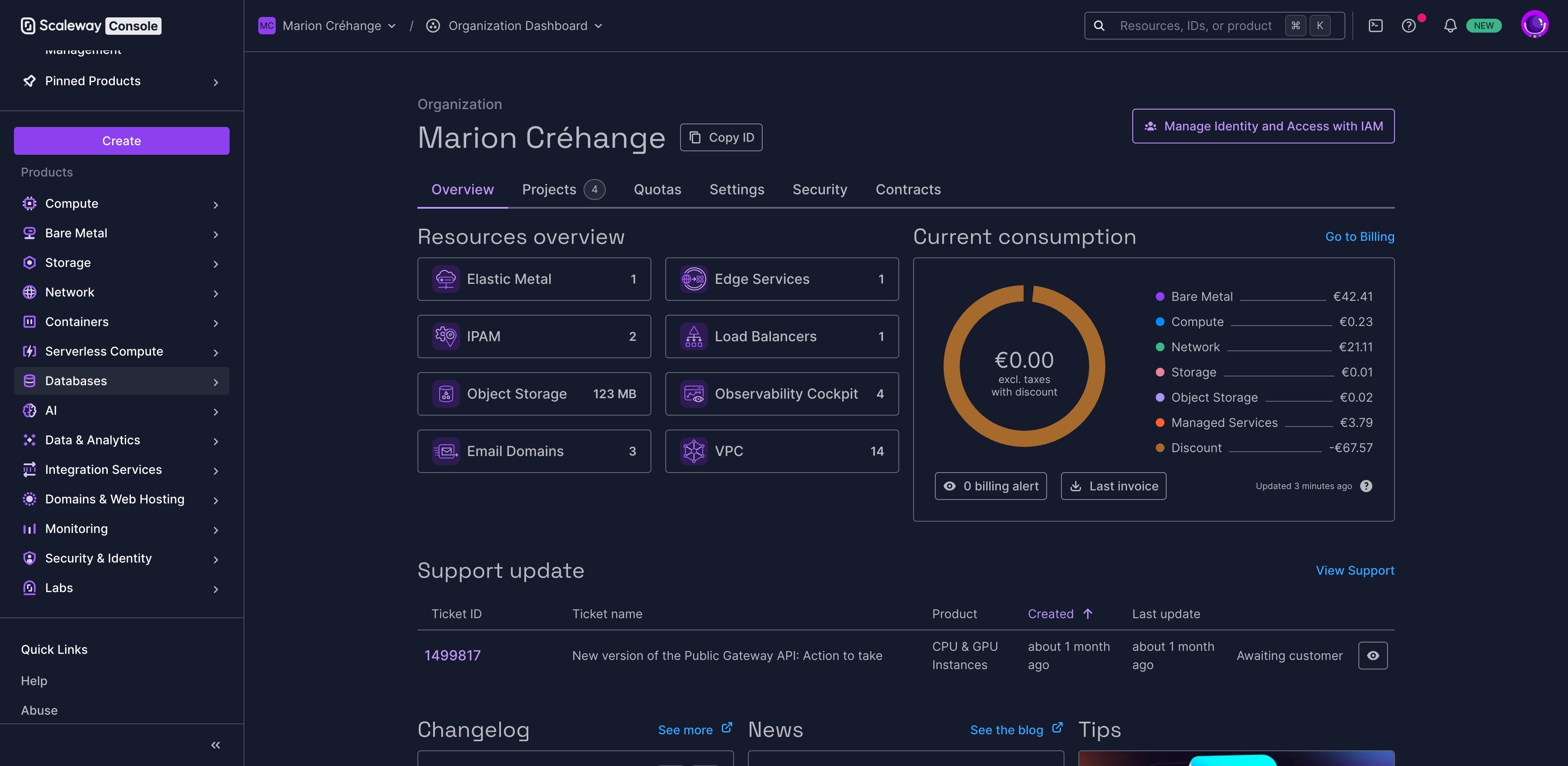Viewport: 1568px width, 766px height.
Task: Toggle Created column sort arrow
Action: pyautogui.click(x=1088, y=614)
